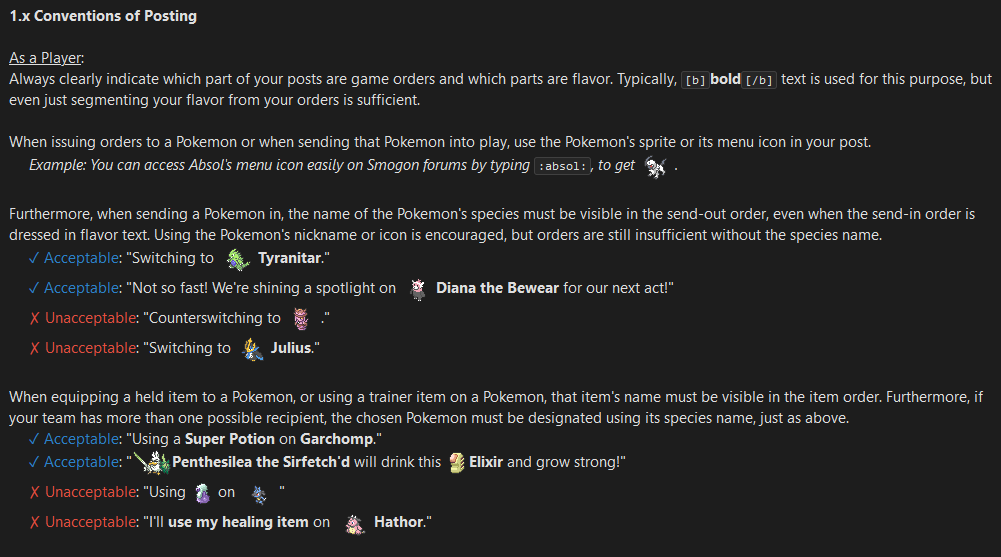Click the bold 'Super Potion' text

[x=230, y=439]
